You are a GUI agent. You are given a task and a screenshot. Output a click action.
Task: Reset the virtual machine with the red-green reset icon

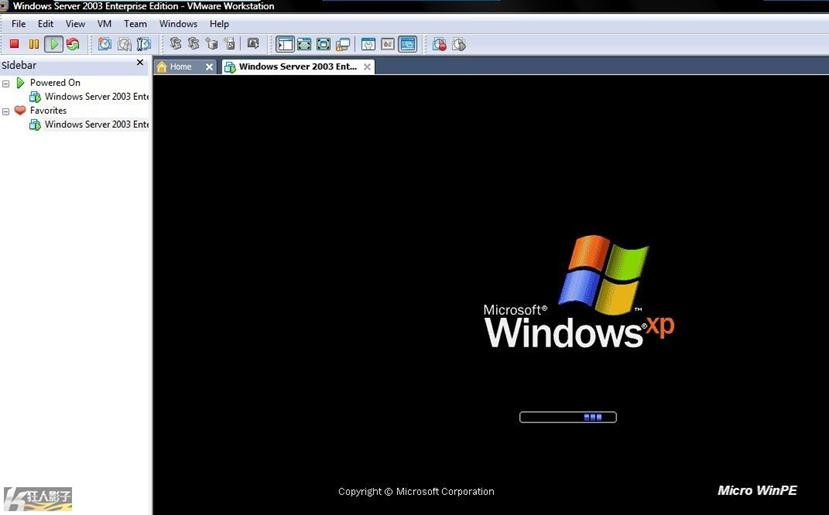coord(72,44)
